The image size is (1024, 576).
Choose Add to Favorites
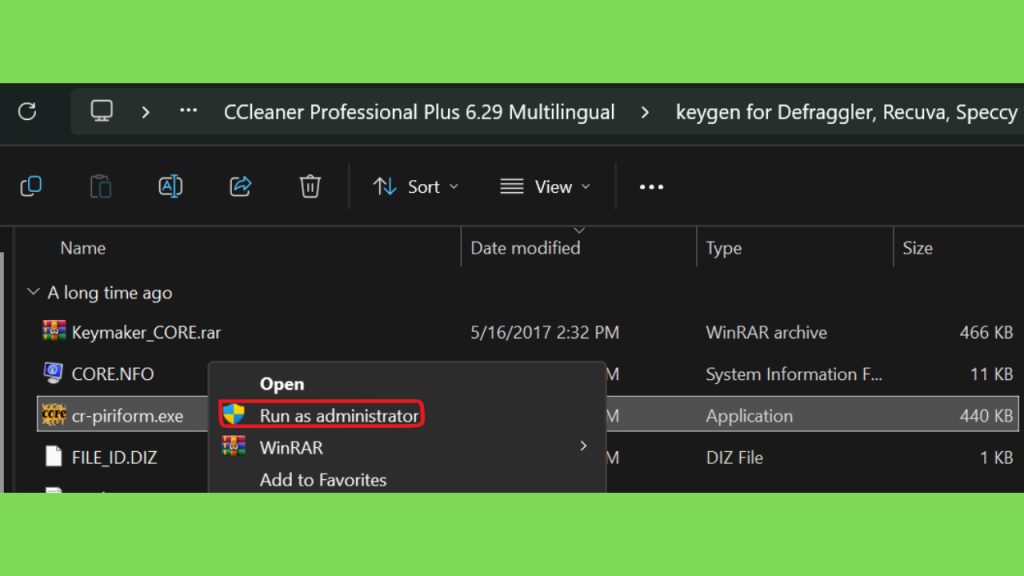pos(323,480)
